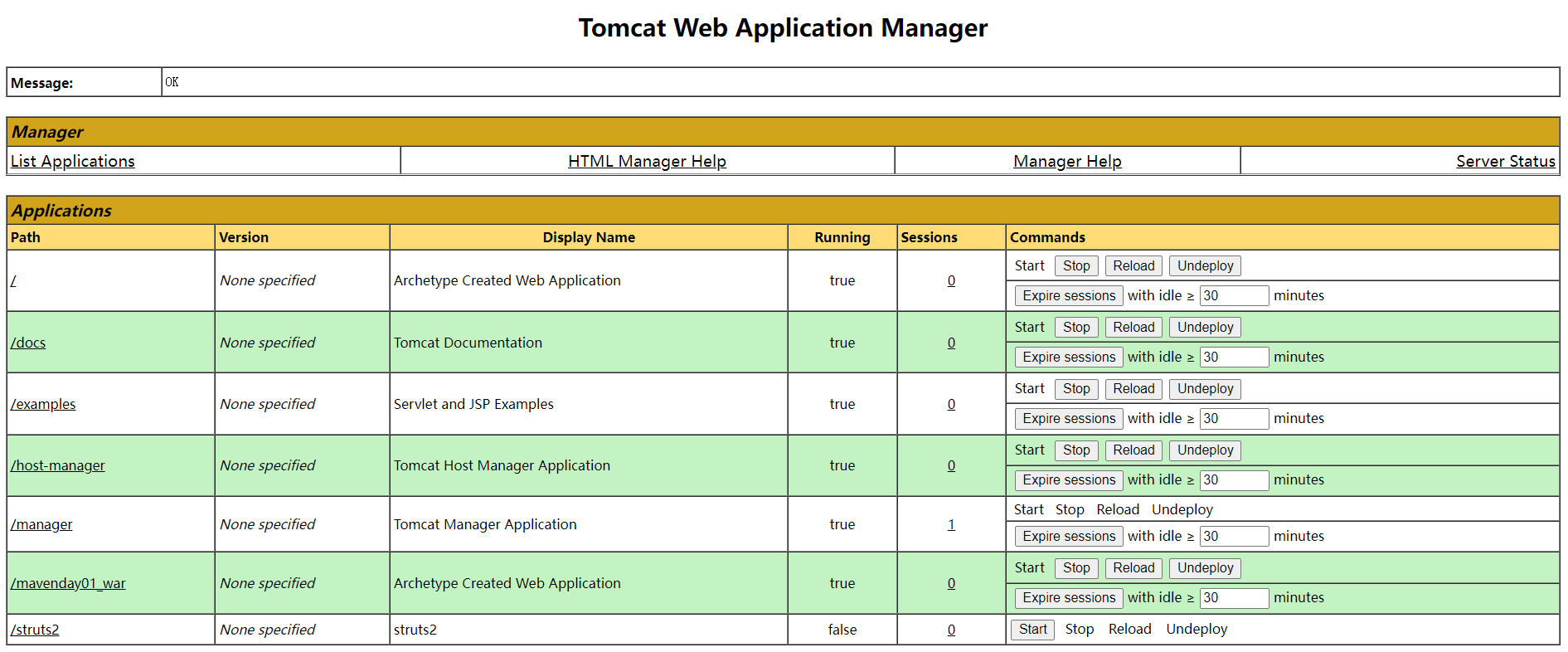
Task: View session count for /host-manager
Action: pyautogui.click(x=951, y=465)
